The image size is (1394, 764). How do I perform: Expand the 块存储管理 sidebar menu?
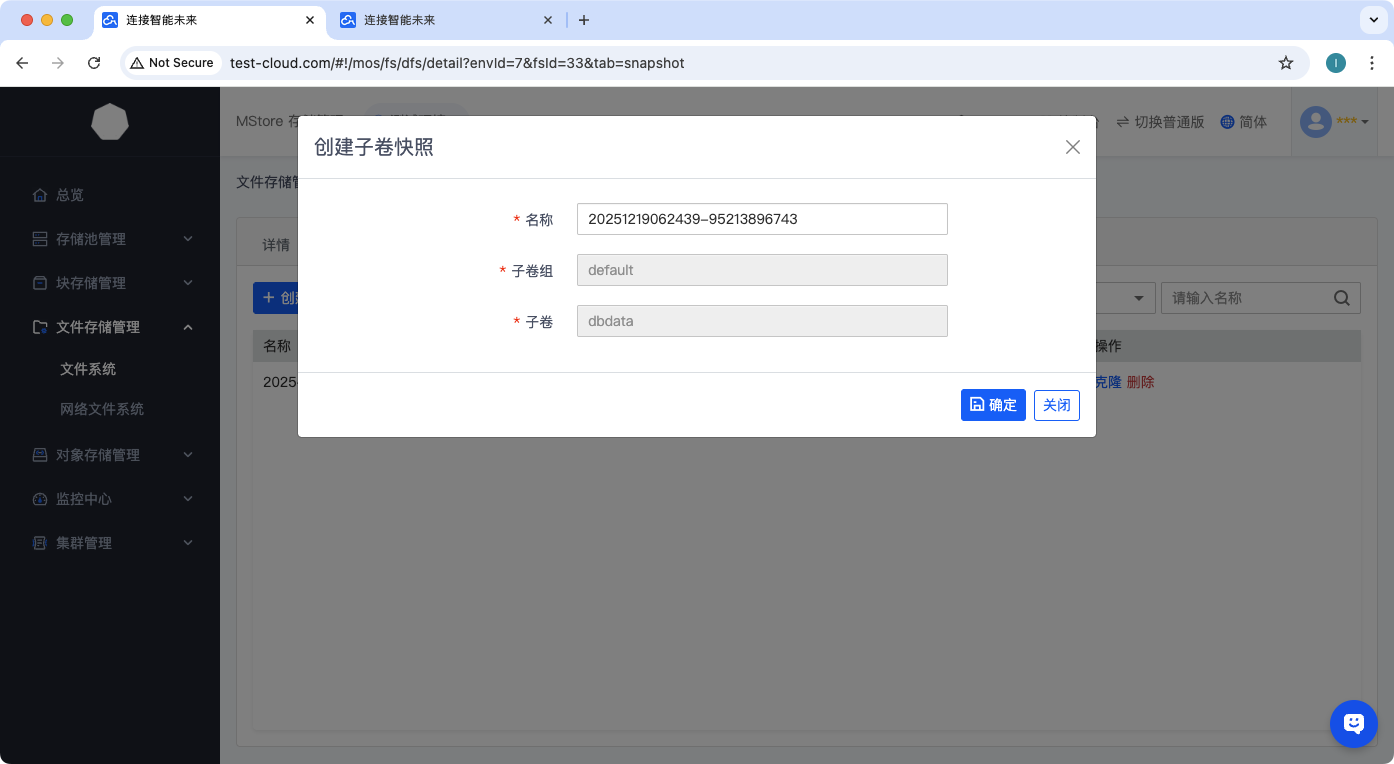click(x=110, y=283)
